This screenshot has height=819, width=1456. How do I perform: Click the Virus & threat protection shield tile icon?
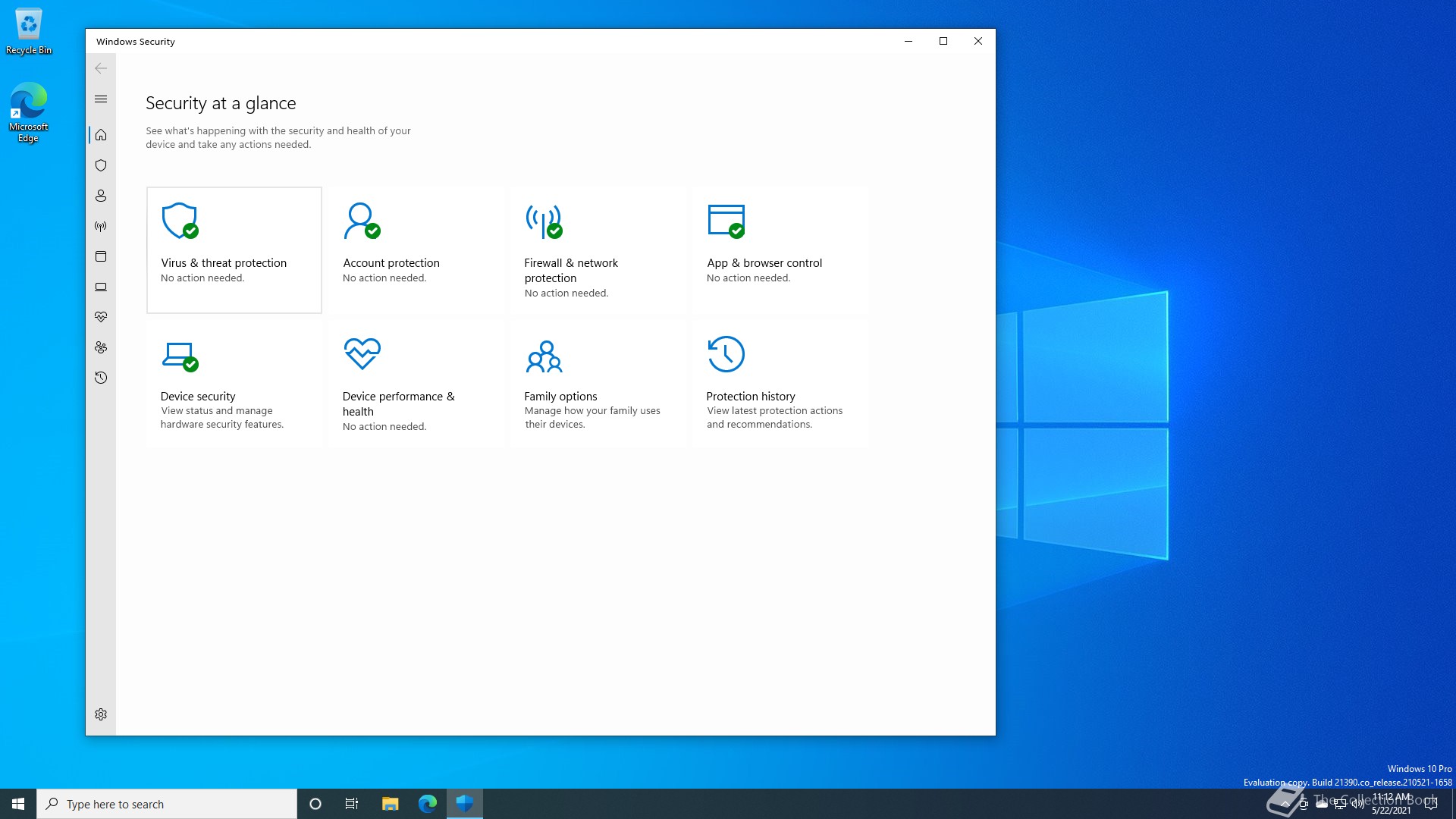click(x=180, y=221)
